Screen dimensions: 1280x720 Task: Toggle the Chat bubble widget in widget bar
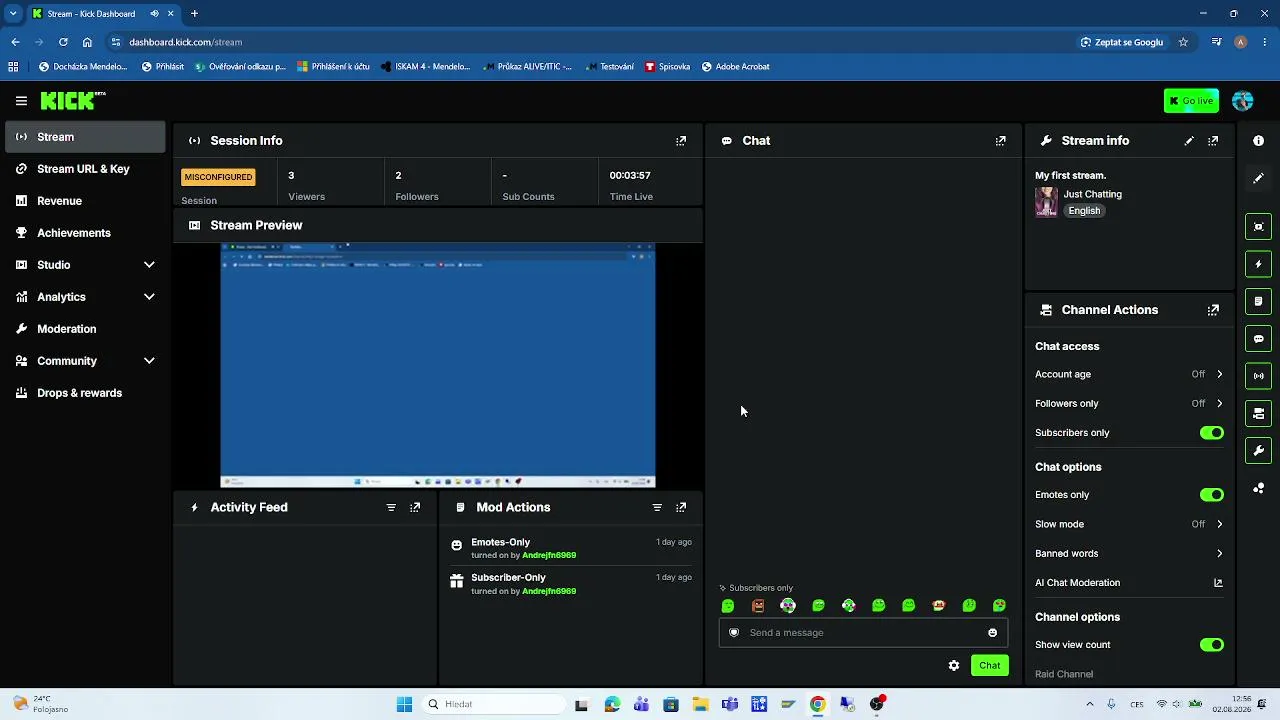[1258, 339]
